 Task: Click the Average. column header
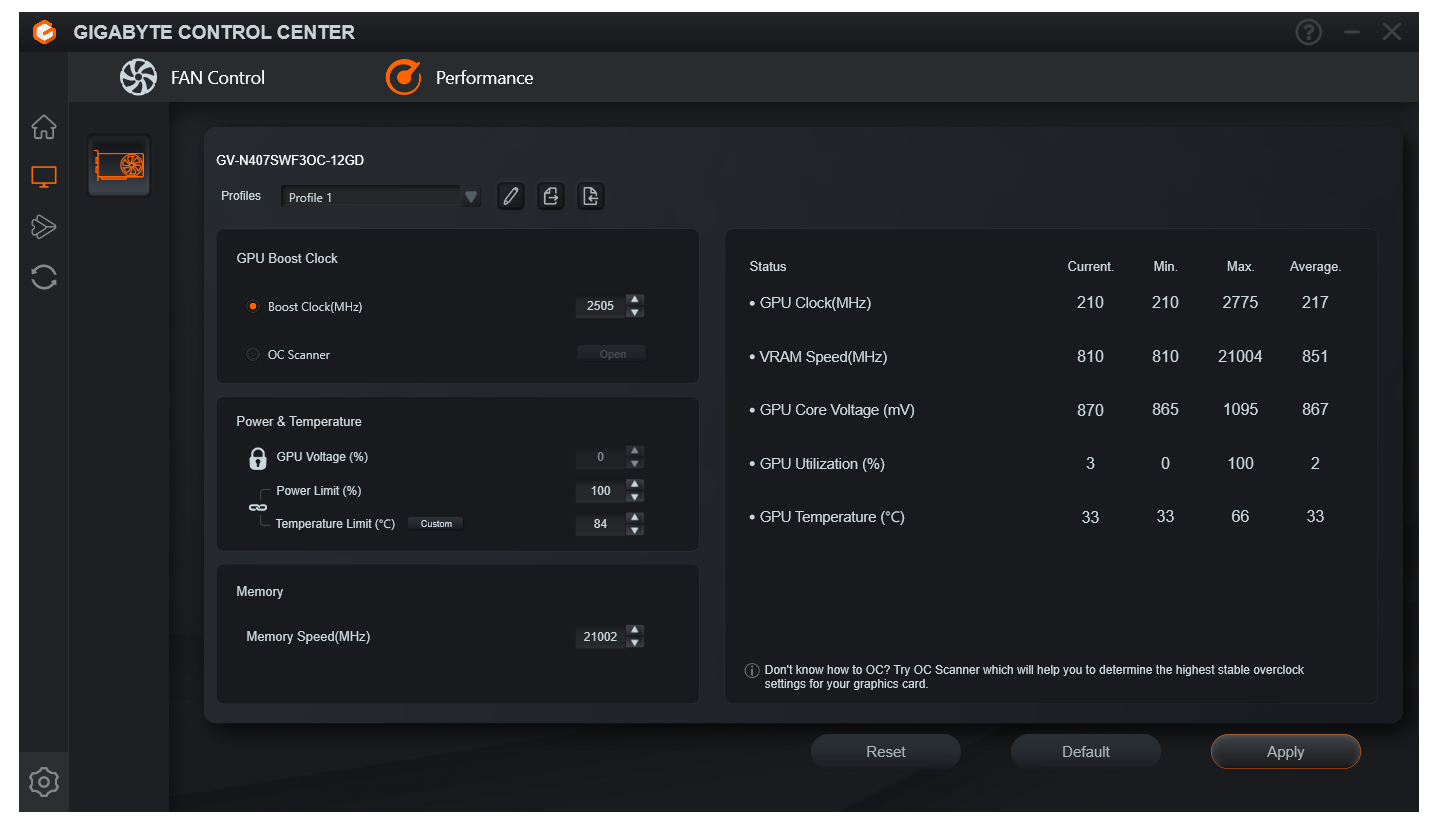point(1315,267)
